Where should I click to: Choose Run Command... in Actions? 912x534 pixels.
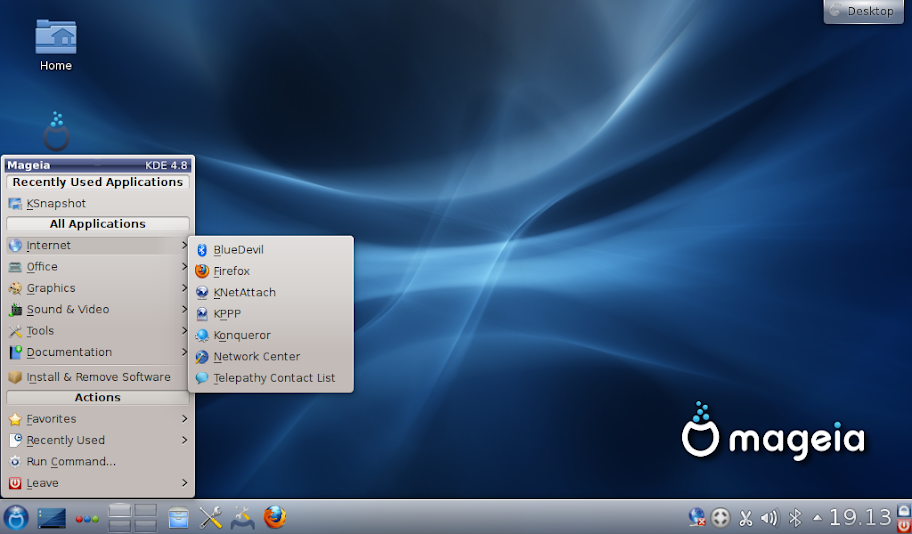pos(98,462)
